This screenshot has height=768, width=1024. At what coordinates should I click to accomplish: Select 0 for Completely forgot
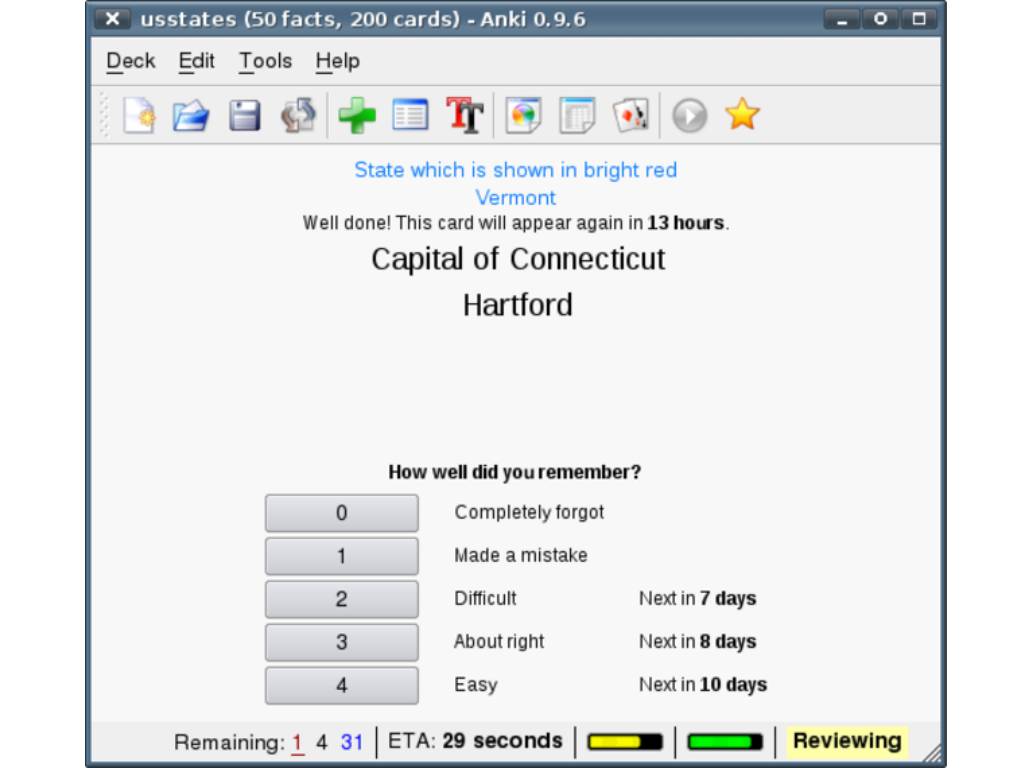tap(341, 512)
